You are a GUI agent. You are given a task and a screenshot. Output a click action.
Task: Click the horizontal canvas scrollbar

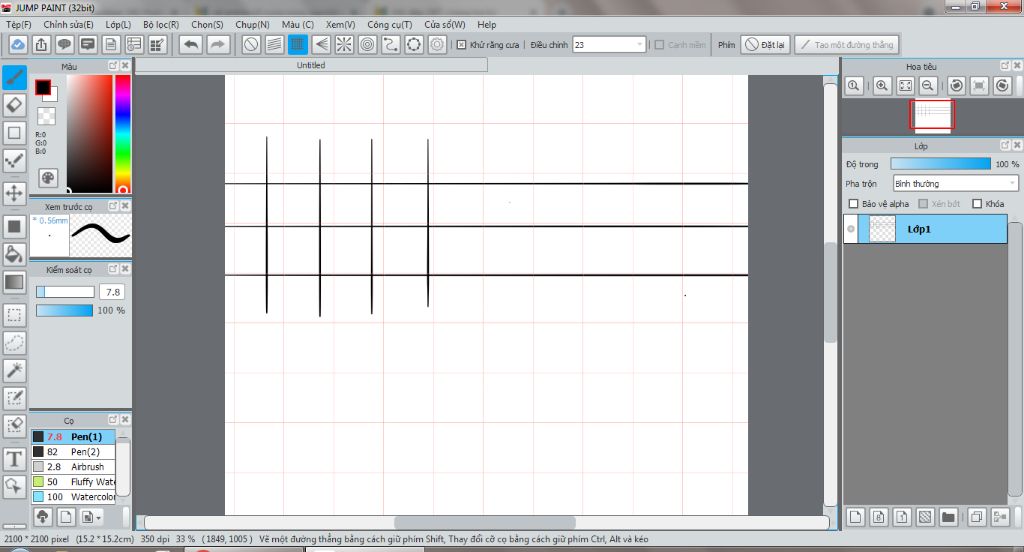[486, 522]
